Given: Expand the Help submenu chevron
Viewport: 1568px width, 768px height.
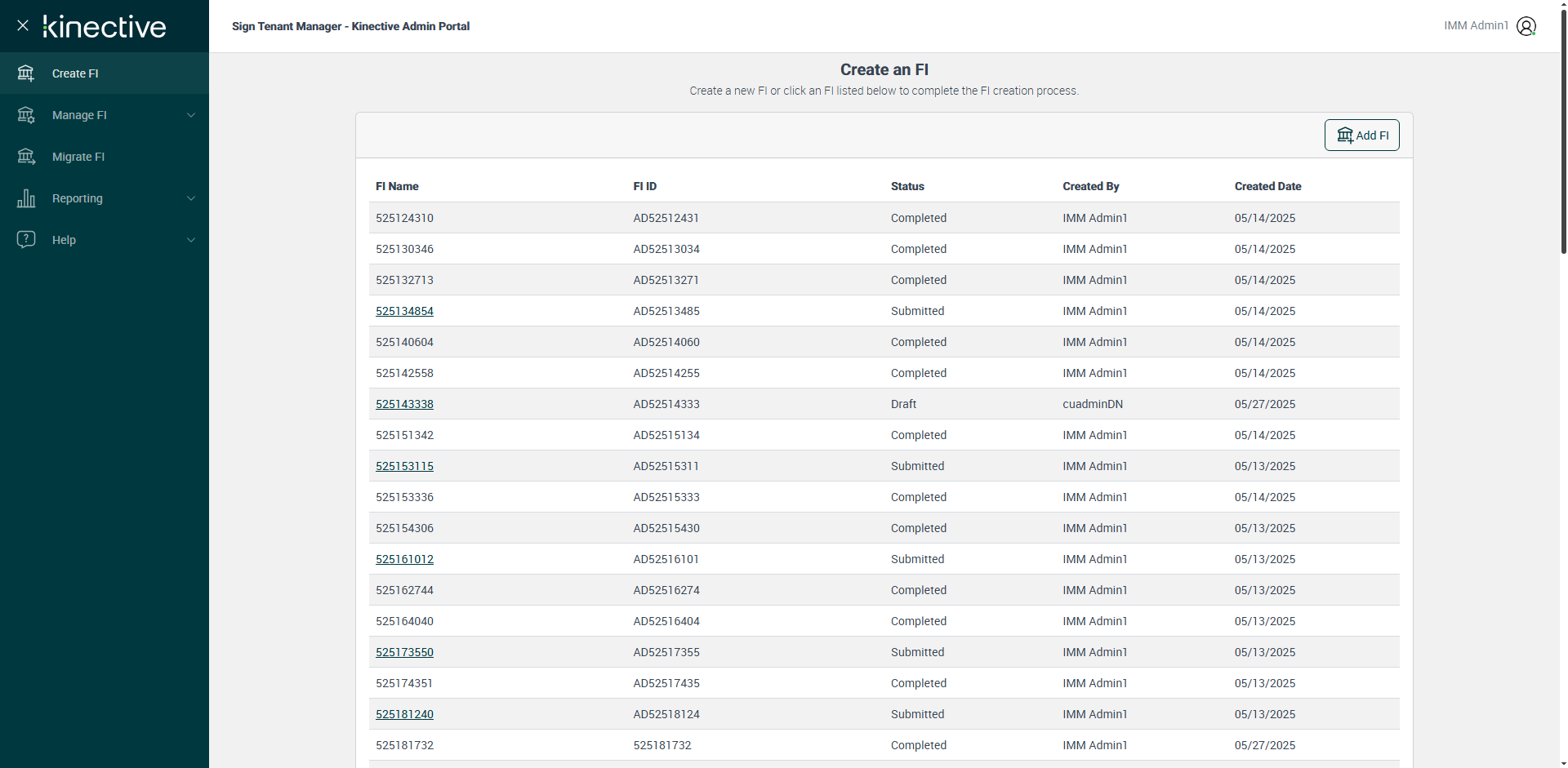Looking at the screenshot, I should (191, 240).
